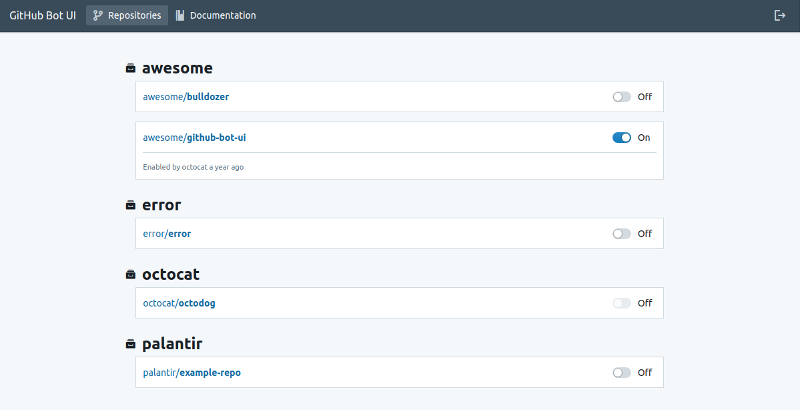Click the On label for awesome/github-bot-ui
This screenshot has width=800, height=410.
tap(644, 138)
